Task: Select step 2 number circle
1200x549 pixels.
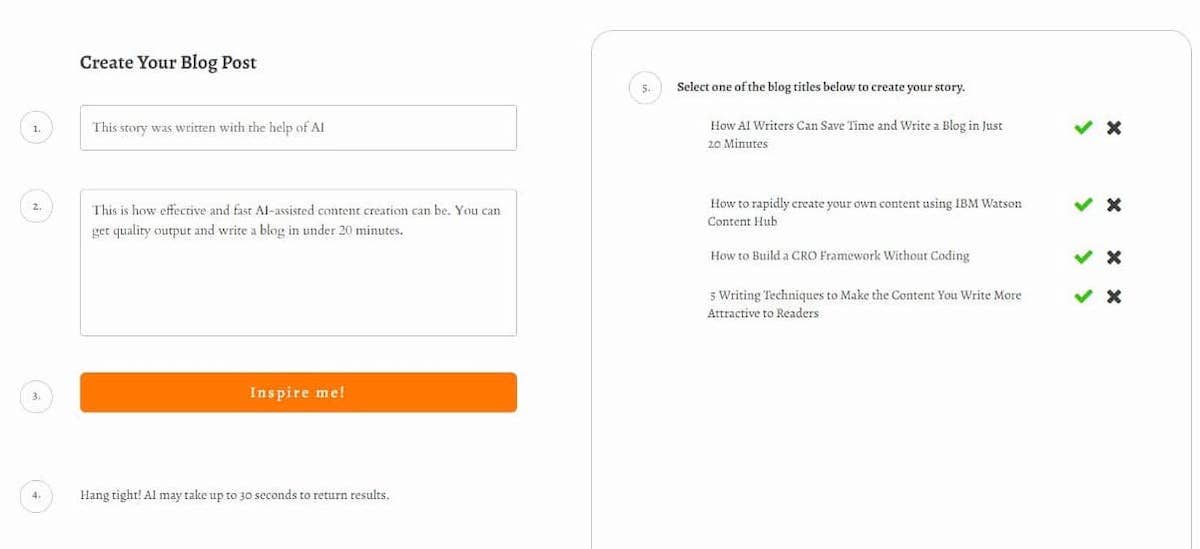Action: tap(36, 207)
